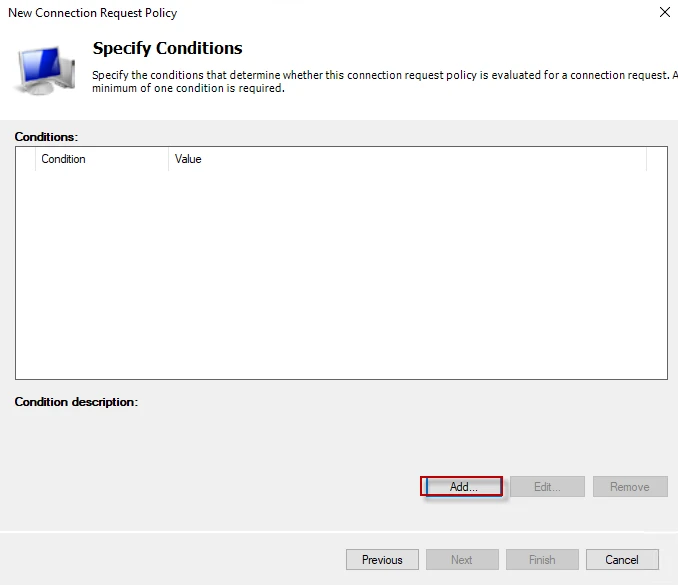Click the narrow blank header left of Condition

point(25,159)
